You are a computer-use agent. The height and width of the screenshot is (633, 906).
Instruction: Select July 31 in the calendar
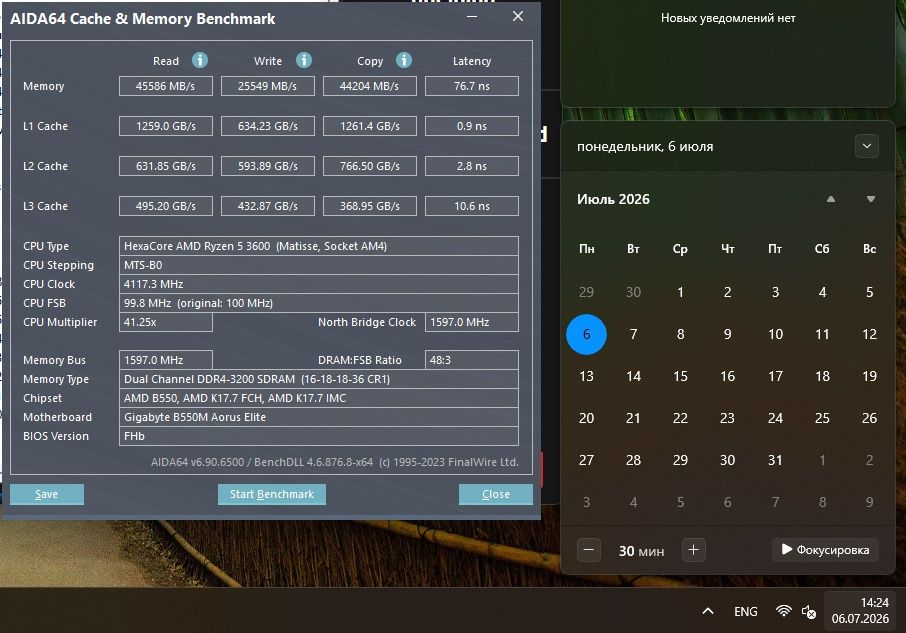pyautogui.click(x=775, y=460)
